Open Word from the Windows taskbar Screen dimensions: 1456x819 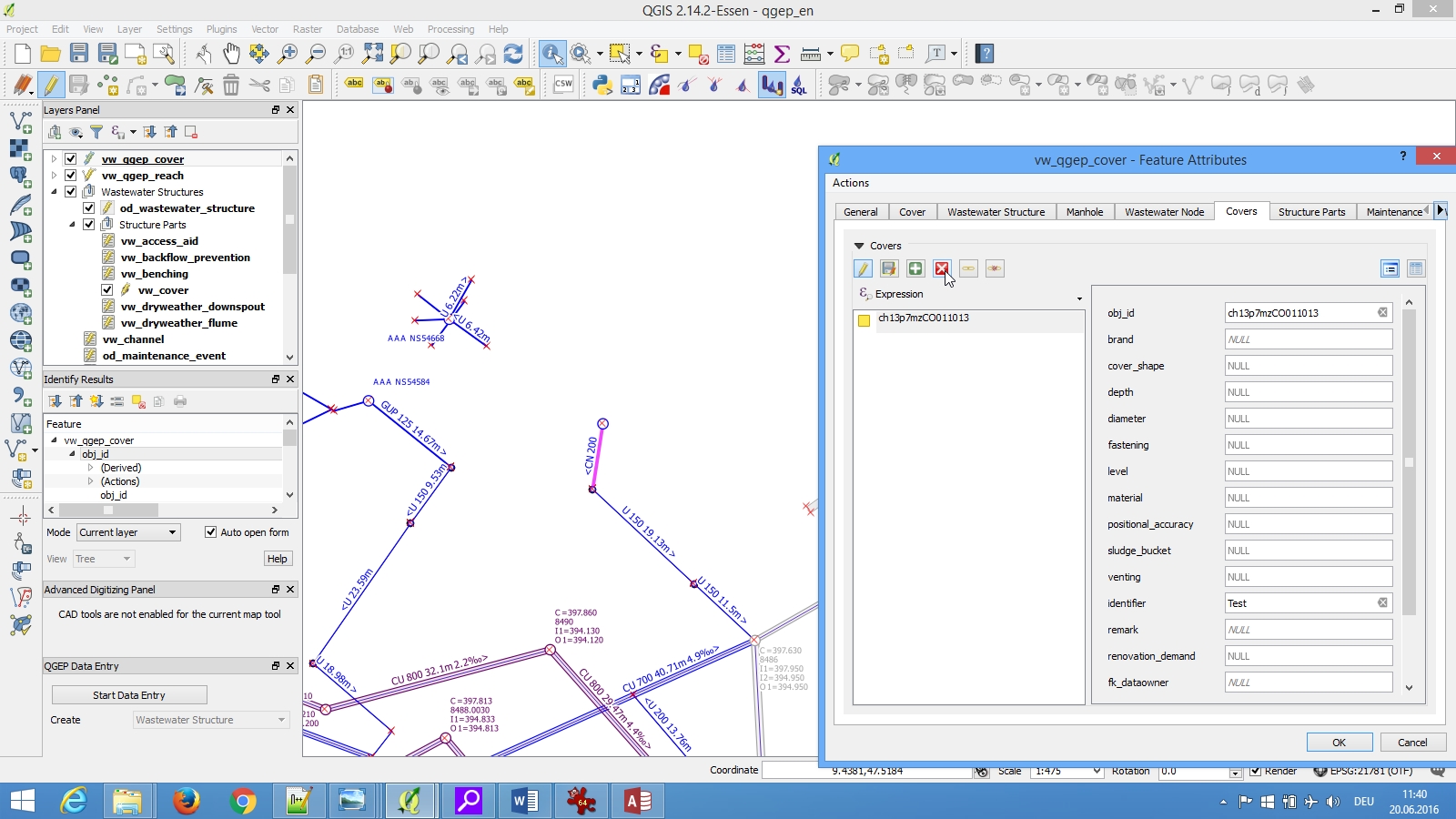(x=525, y=801)
